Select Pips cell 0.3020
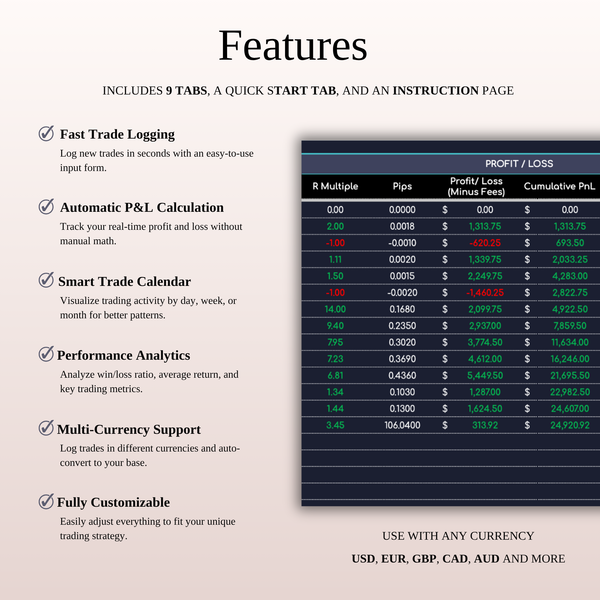600x600 pixels. [402, 342]
